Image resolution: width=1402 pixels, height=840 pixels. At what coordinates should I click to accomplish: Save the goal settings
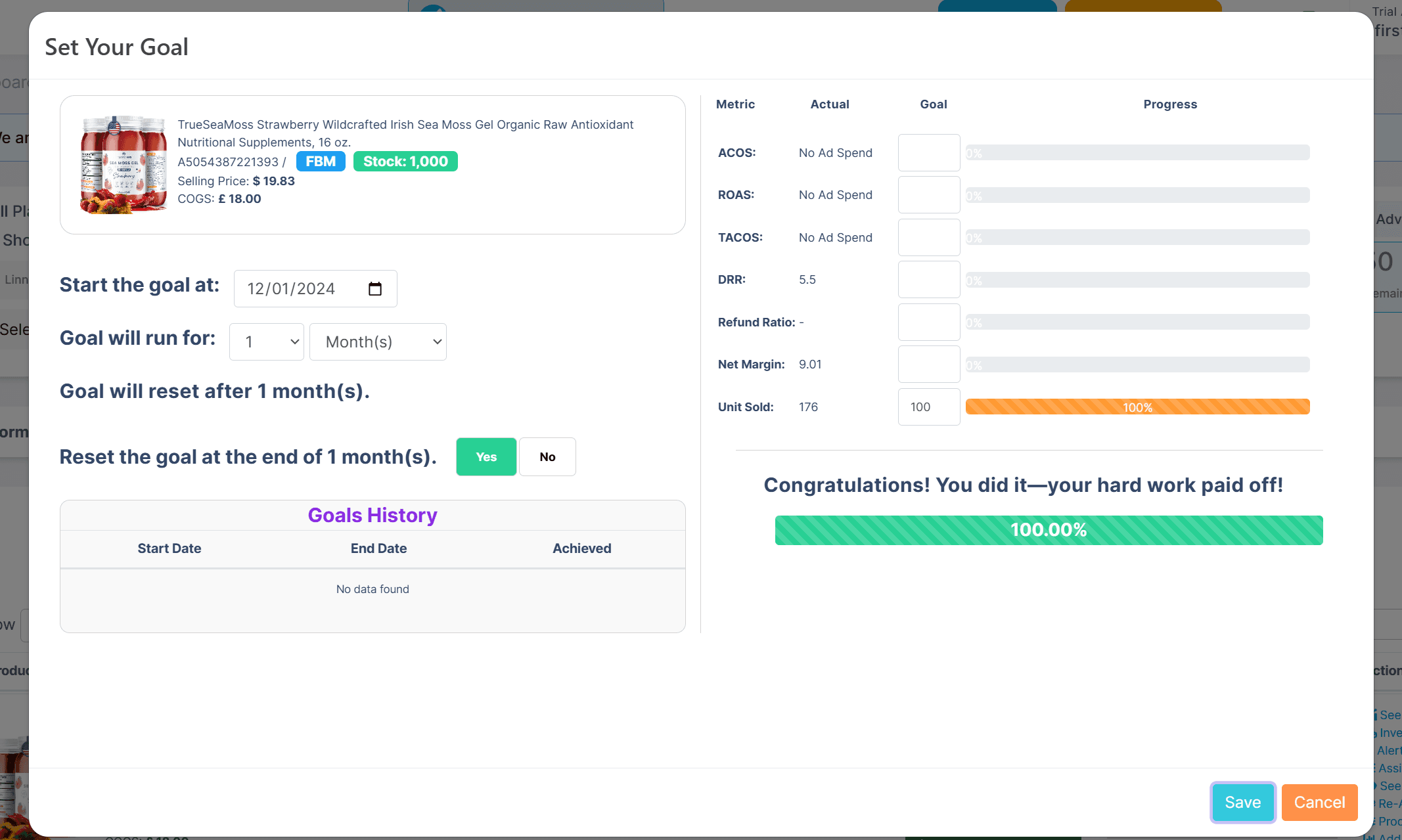pyautogui.click(x=1243, y=803)
